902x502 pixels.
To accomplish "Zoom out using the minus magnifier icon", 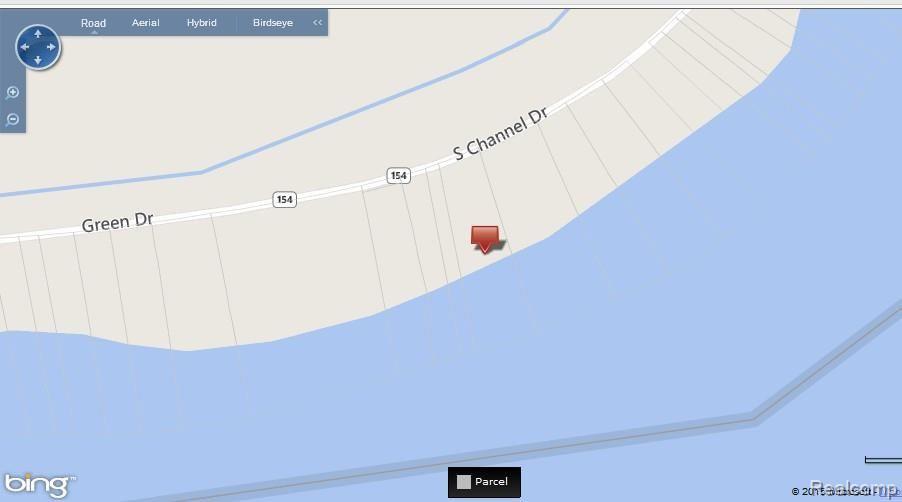I will point(13,120).
